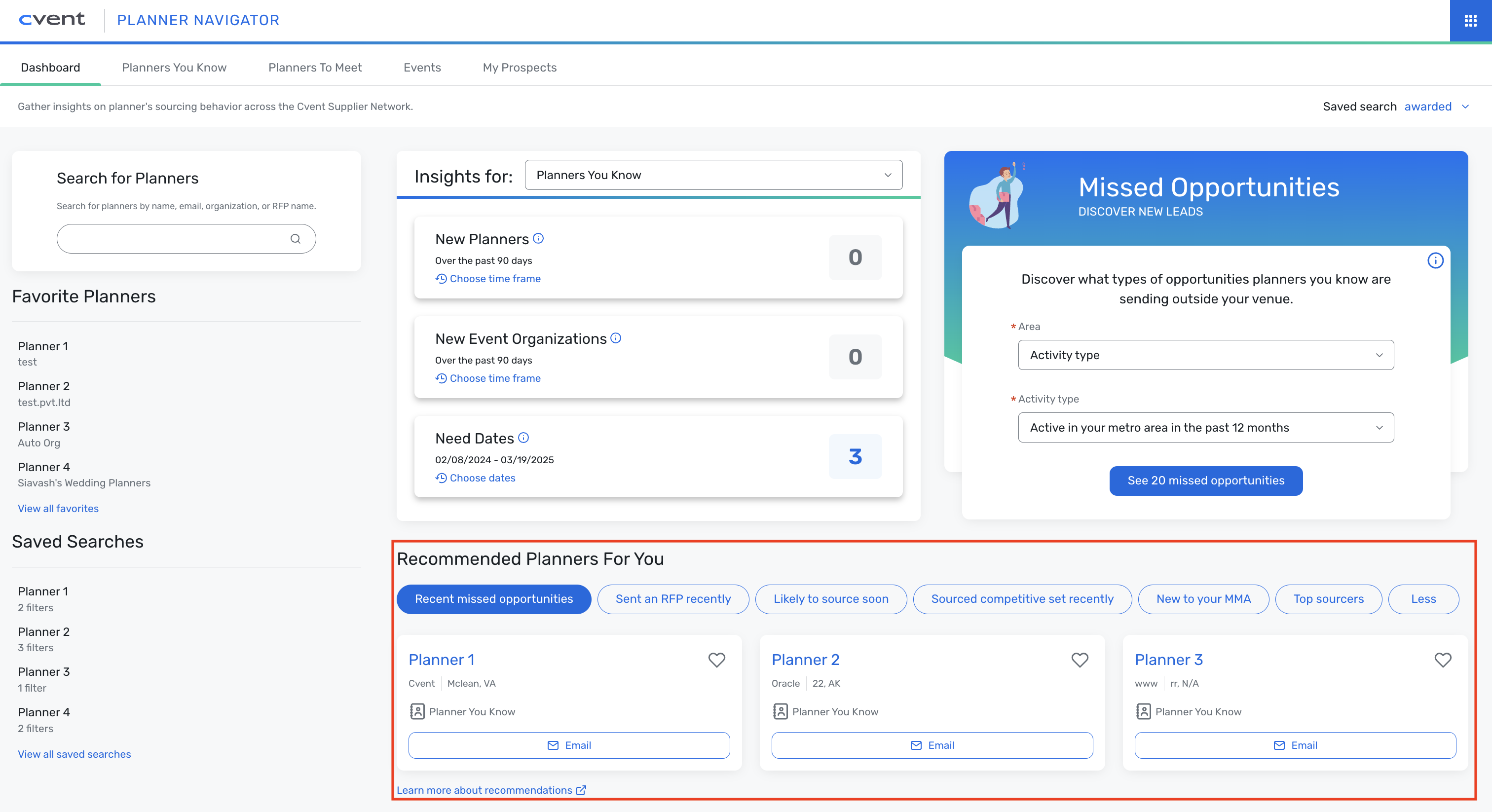
Task: Open the Insights for Planners You Know dropdown
Action: (713, 175)
